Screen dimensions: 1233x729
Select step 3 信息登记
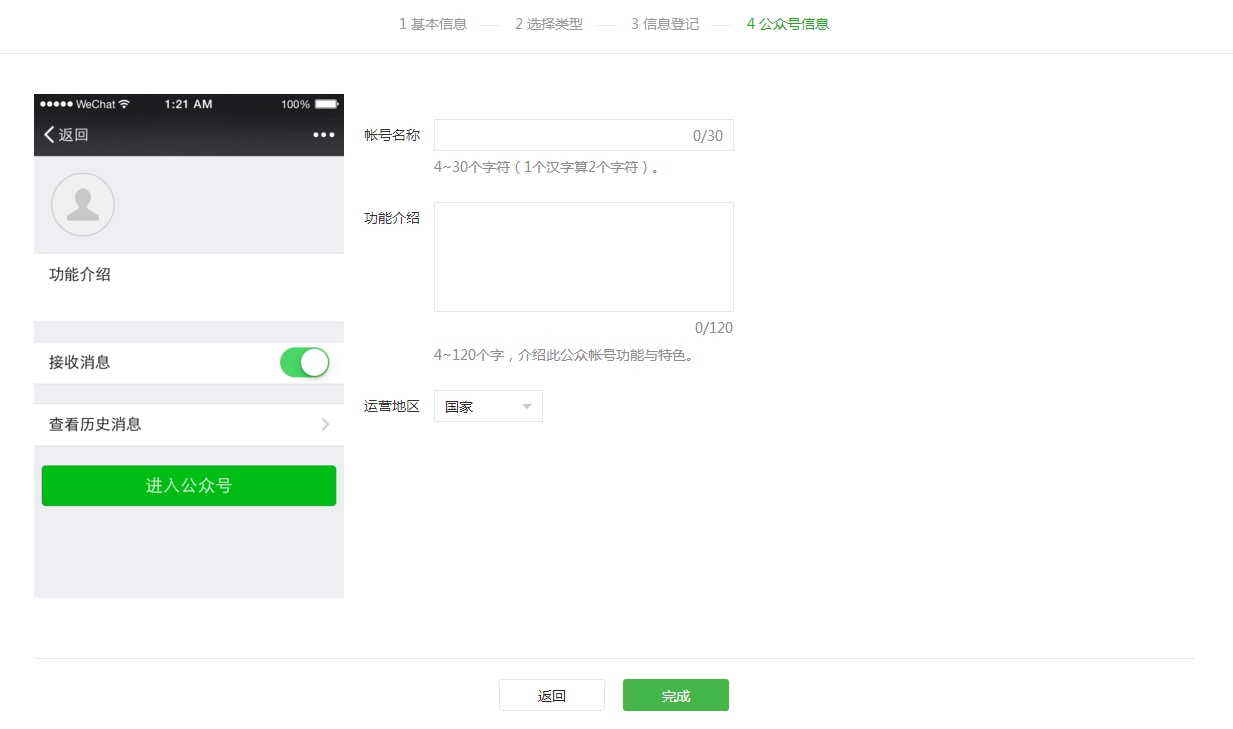(x=664, y=23)
